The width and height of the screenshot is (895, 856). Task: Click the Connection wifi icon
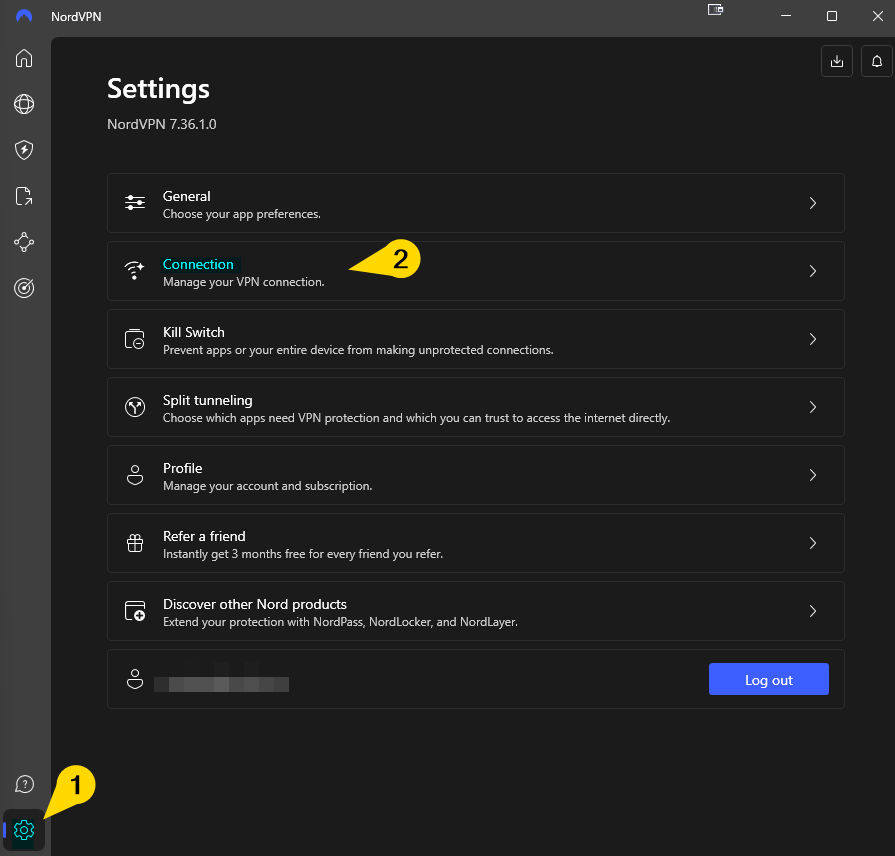(135, 270)
